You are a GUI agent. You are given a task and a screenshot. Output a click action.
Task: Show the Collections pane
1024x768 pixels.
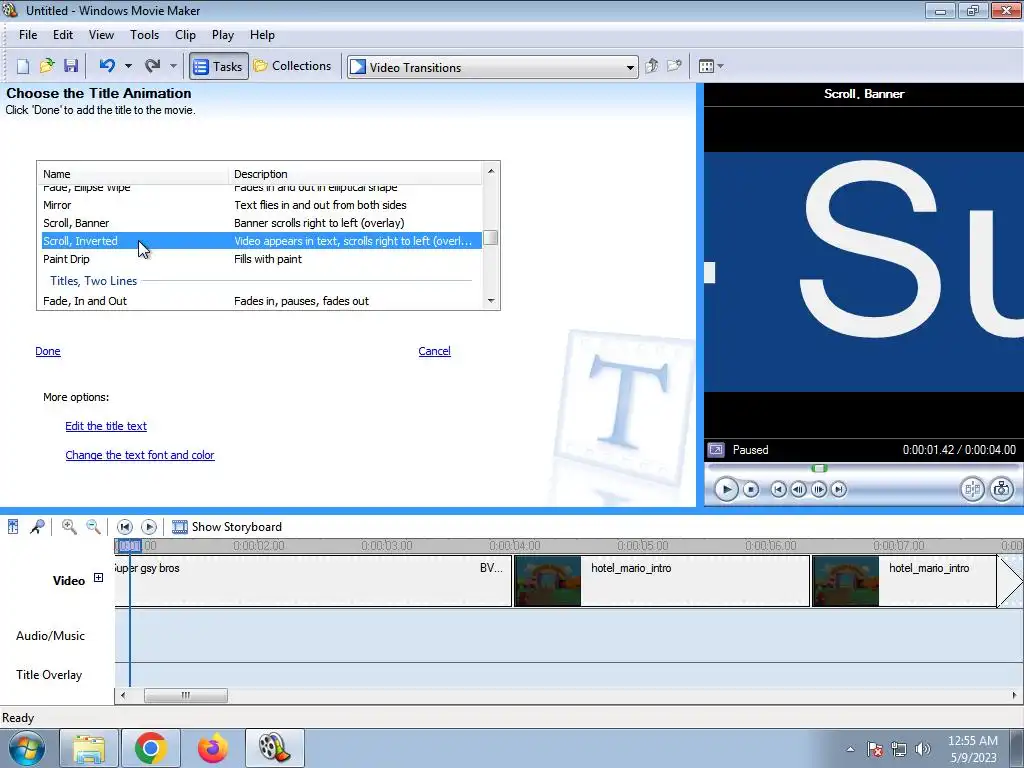(x=293, y=66)
